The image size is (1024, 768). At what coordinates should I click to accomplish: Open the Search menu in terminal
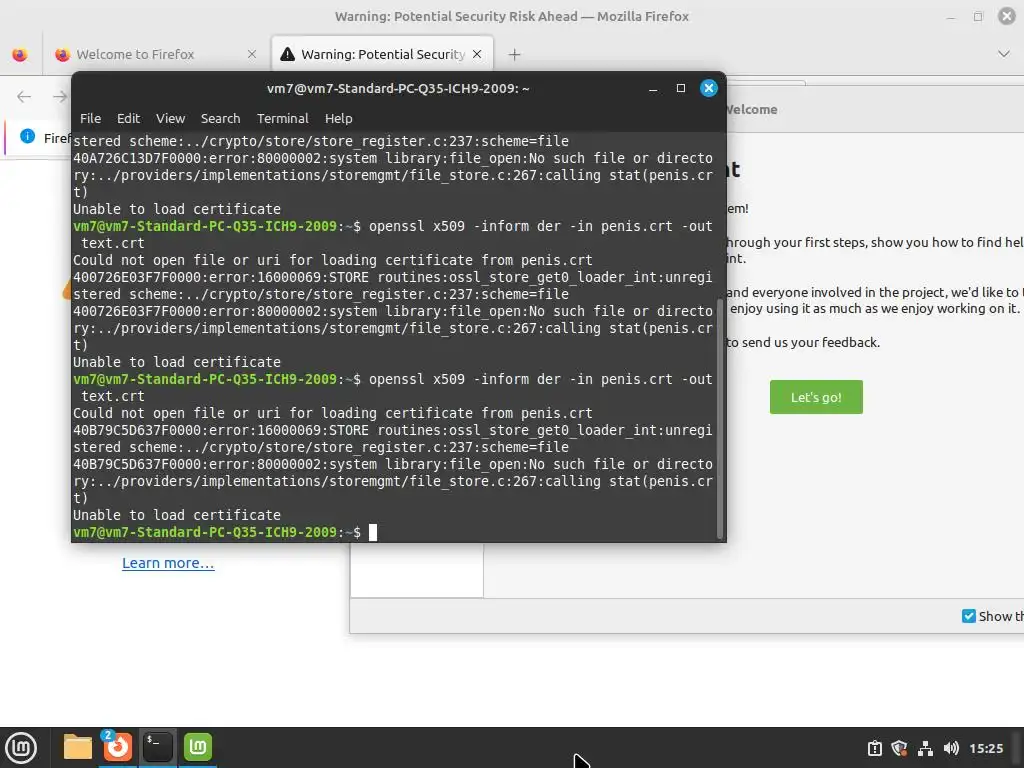[220, 118]
